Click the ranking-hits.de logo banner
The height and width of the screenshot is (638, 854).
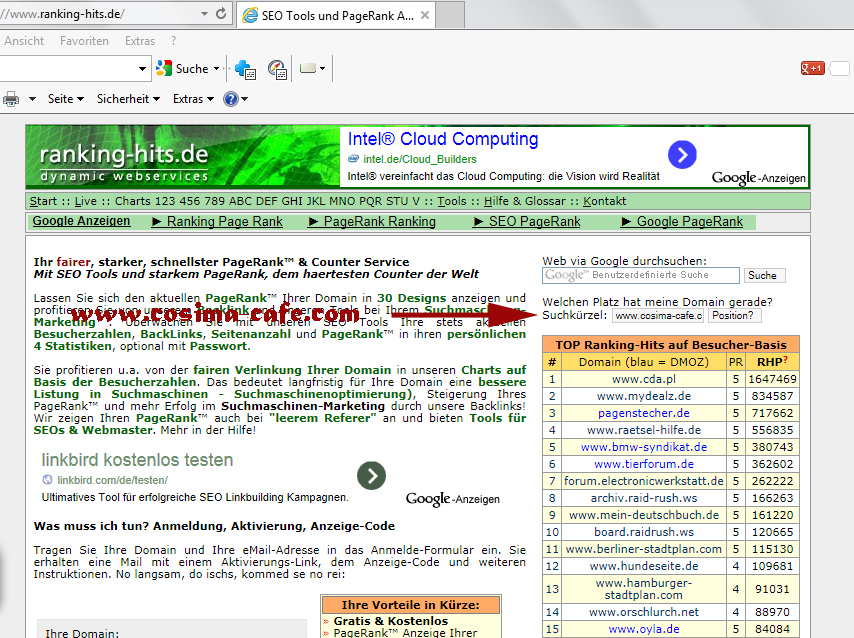pyautogui.click(x=124, y=158)
